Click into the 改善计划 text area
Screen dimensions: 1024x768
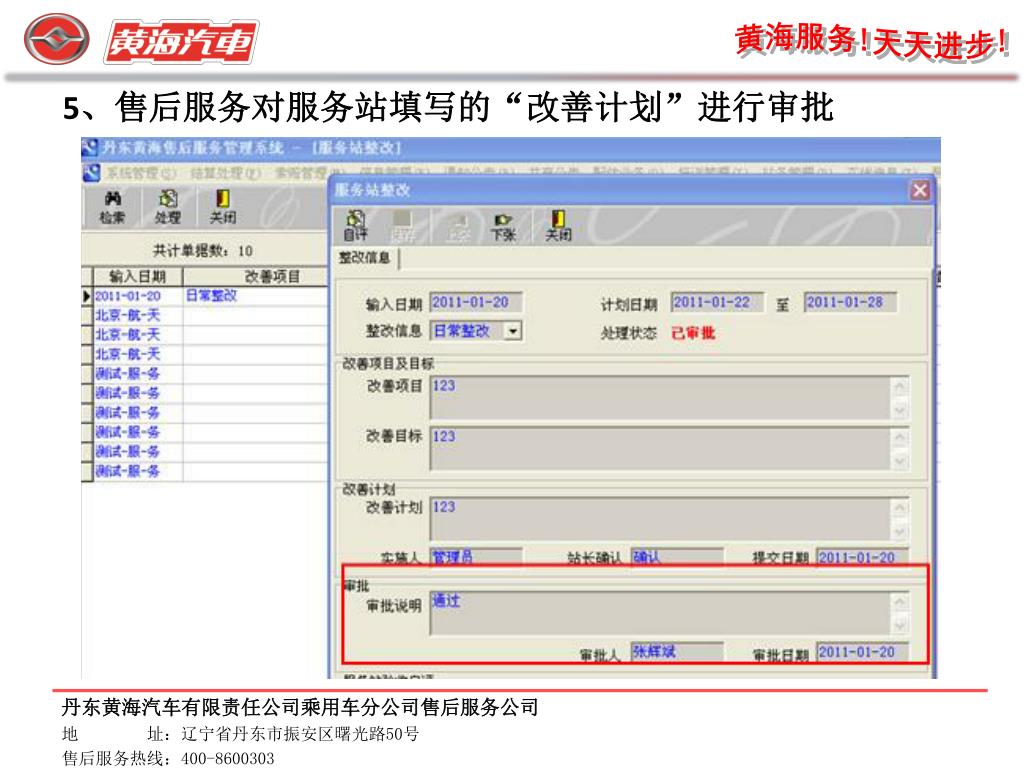pyautogui.click(x=660, y=519)
